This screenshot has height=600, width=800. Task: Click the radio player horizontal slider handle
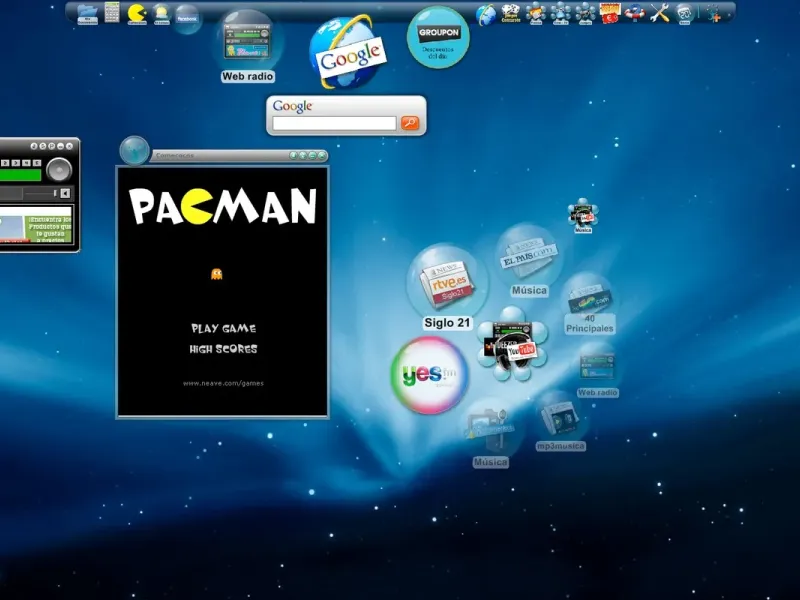pyautogui.click(x=55, y=193)
